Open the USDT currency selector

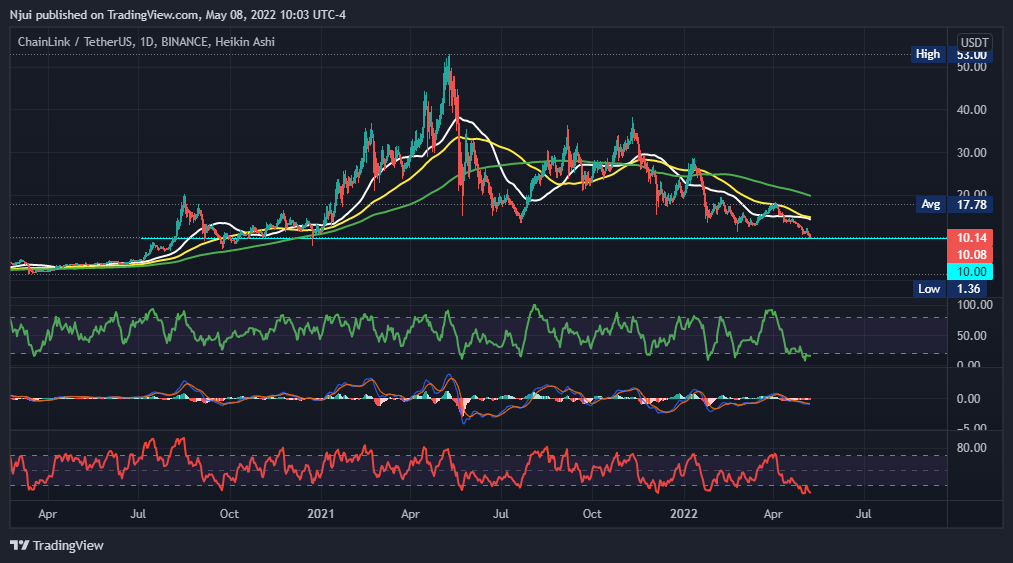click(x=974, y=42)
